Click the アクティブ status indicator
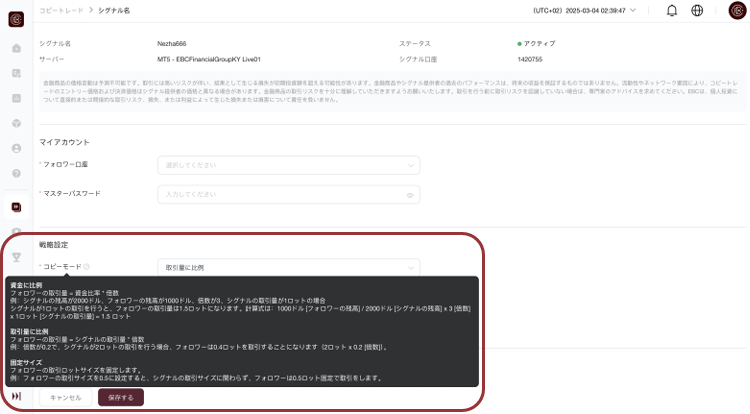 tap(536, 44)
